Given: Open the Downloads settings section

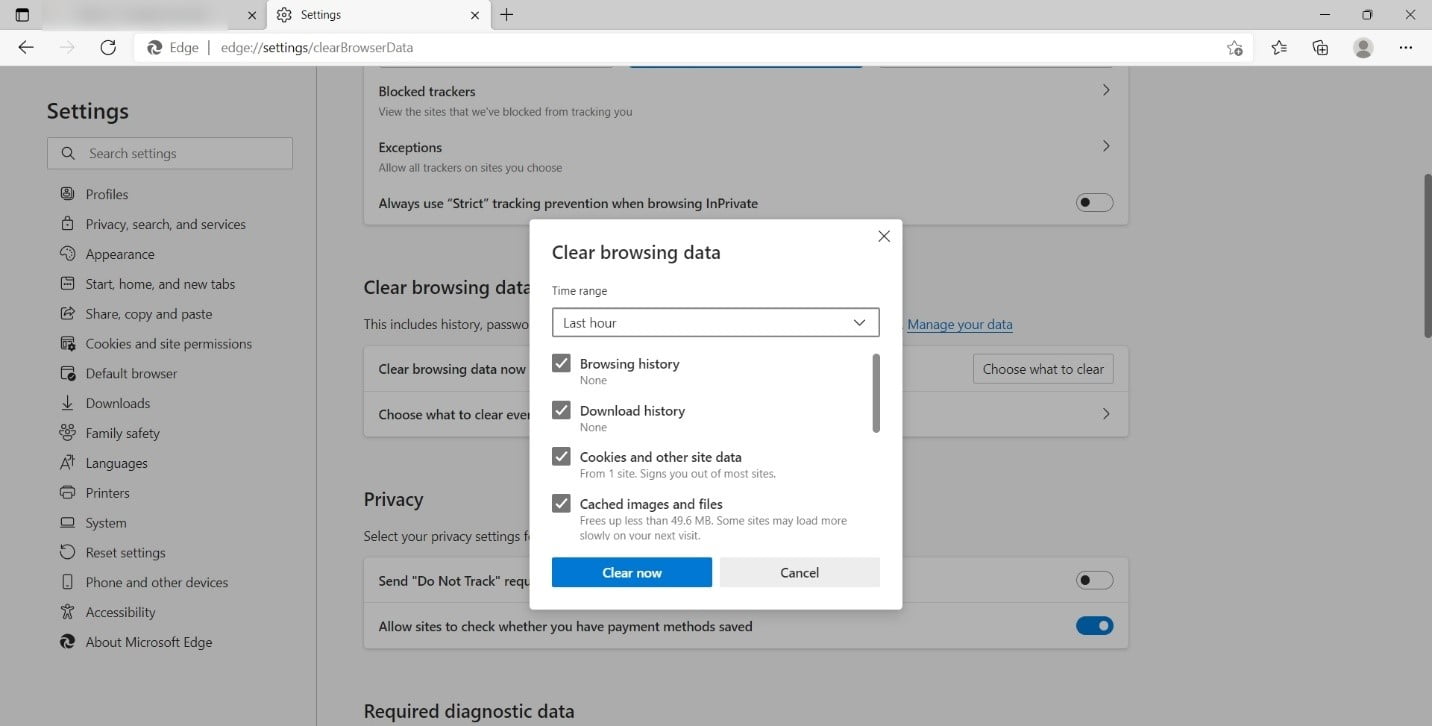Looking at the screenshot, I should [117, 403].
